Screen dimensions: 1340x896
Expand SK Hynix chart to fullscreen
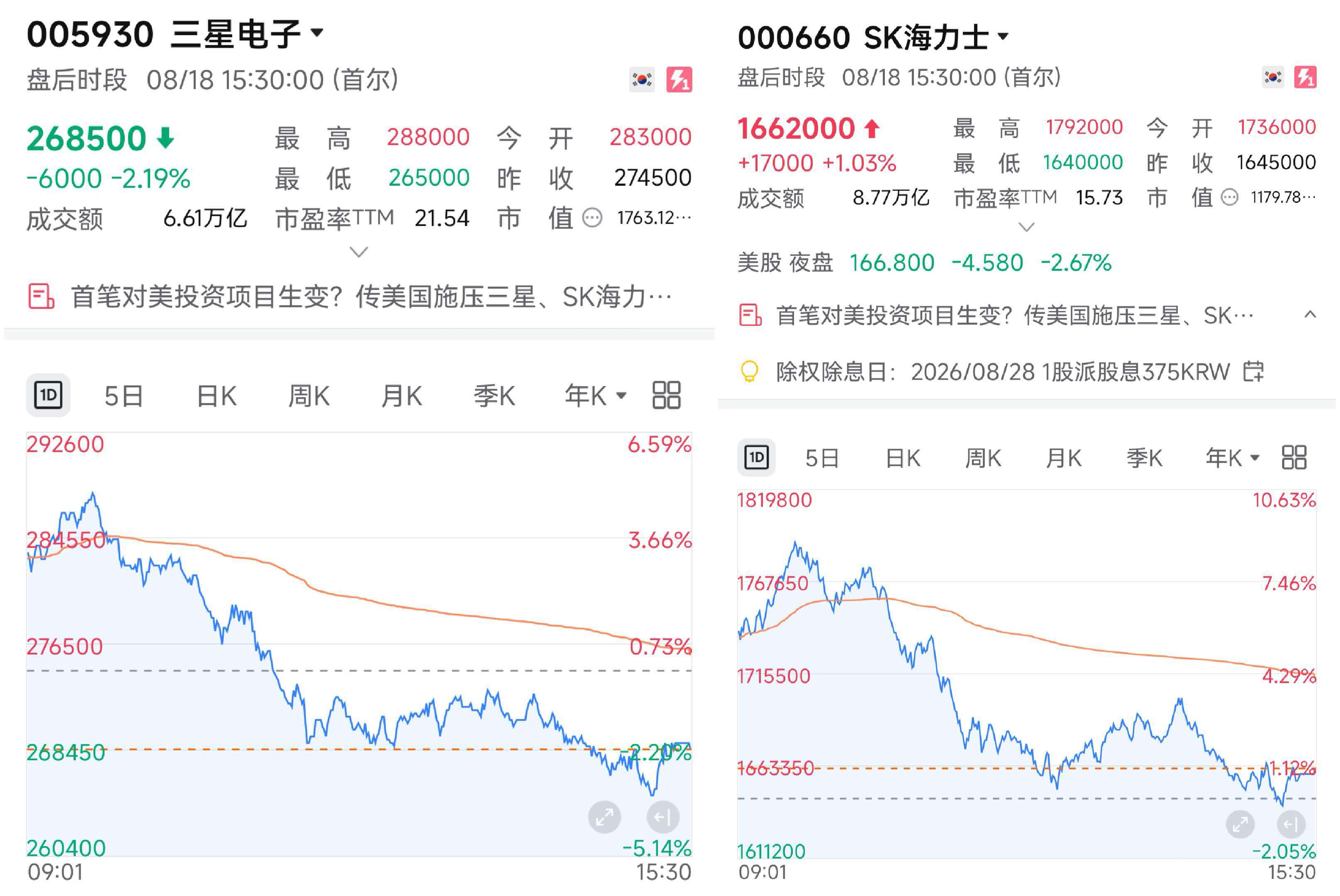click(x=1240, y=823)
